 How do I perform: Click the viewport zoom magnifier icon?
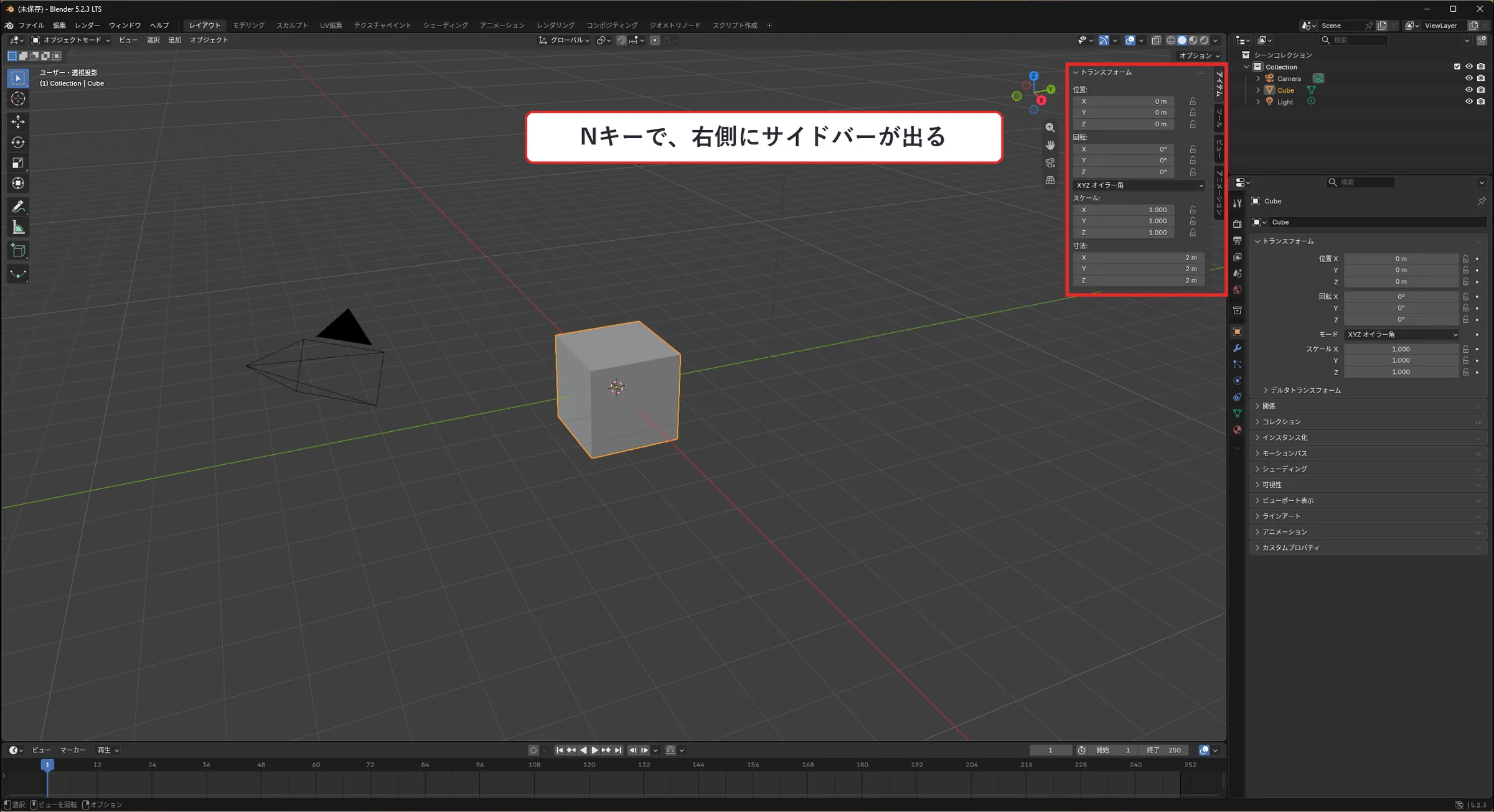[1050, 128]
